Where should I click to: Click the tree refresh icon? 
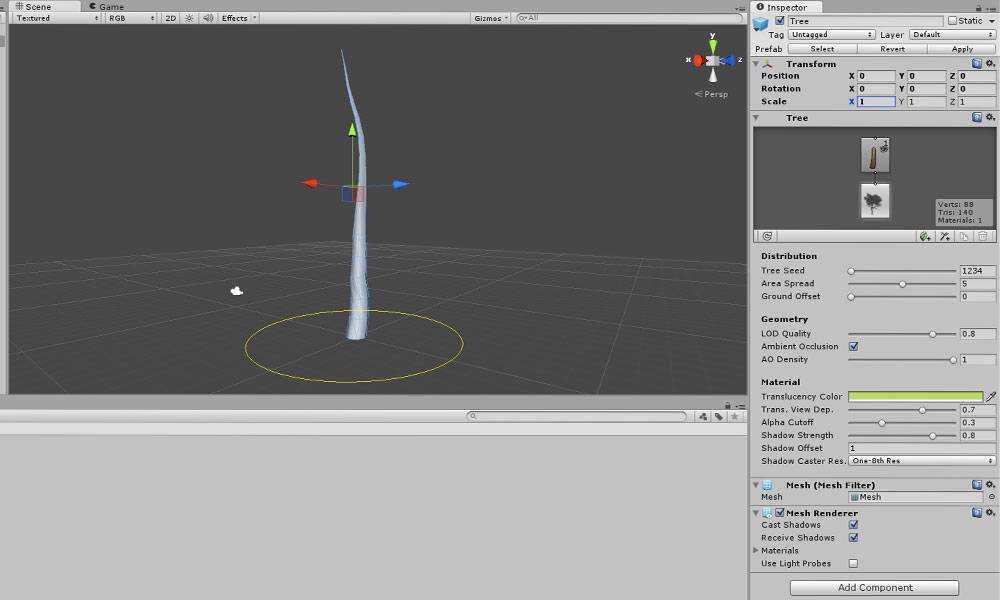coord(767,236)
